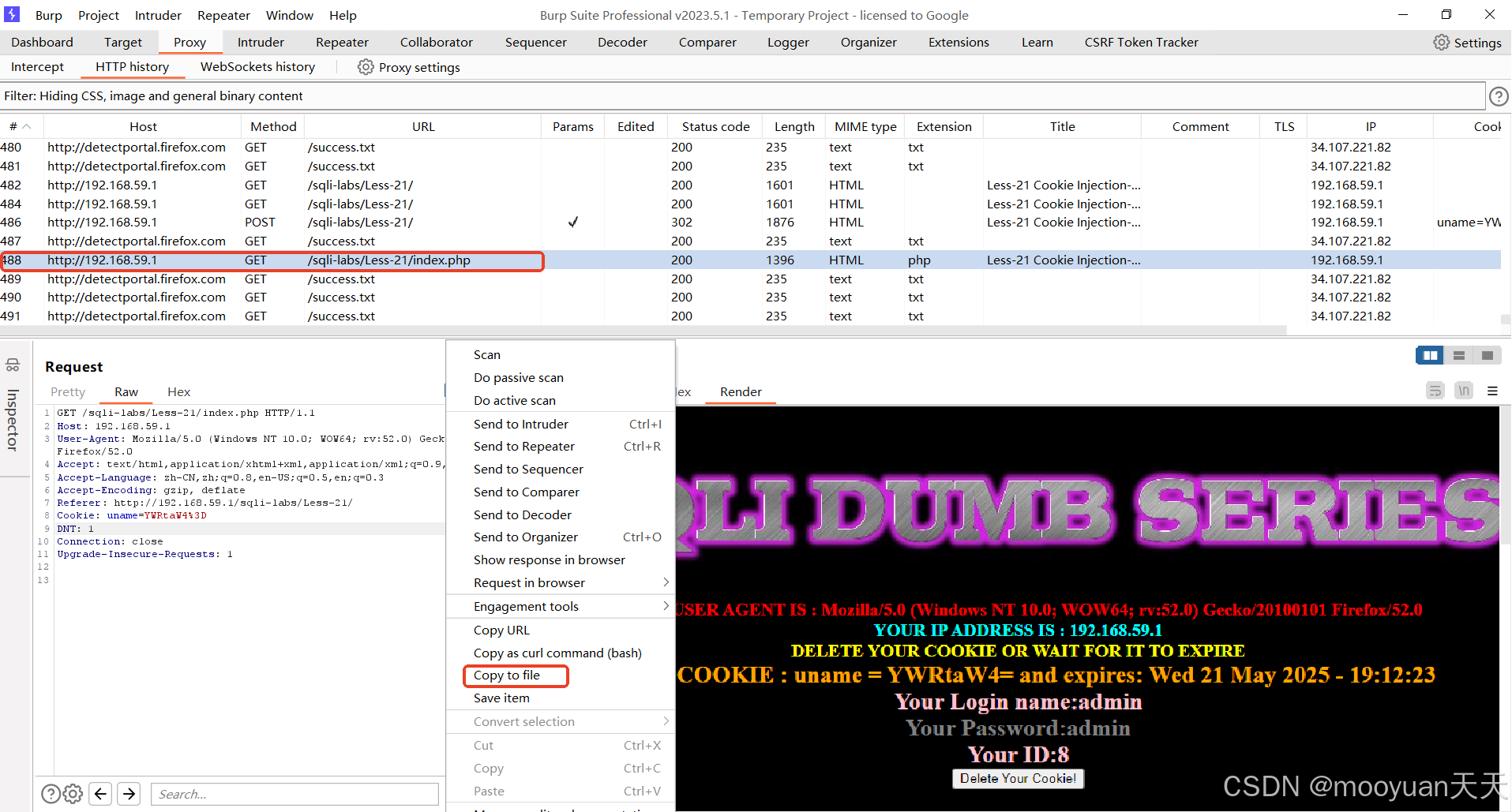Switch to the Target tab
The height and width of the screenshot is (812, 1512).
click(123, 42)
